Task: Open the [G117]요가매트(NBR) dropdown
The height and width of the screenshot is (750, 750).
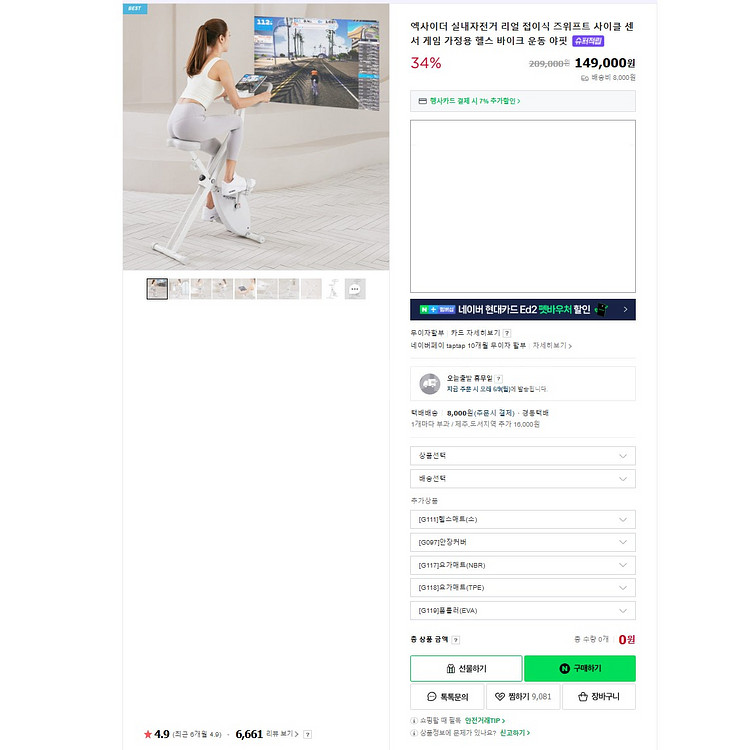Action: tap(523, 565)
